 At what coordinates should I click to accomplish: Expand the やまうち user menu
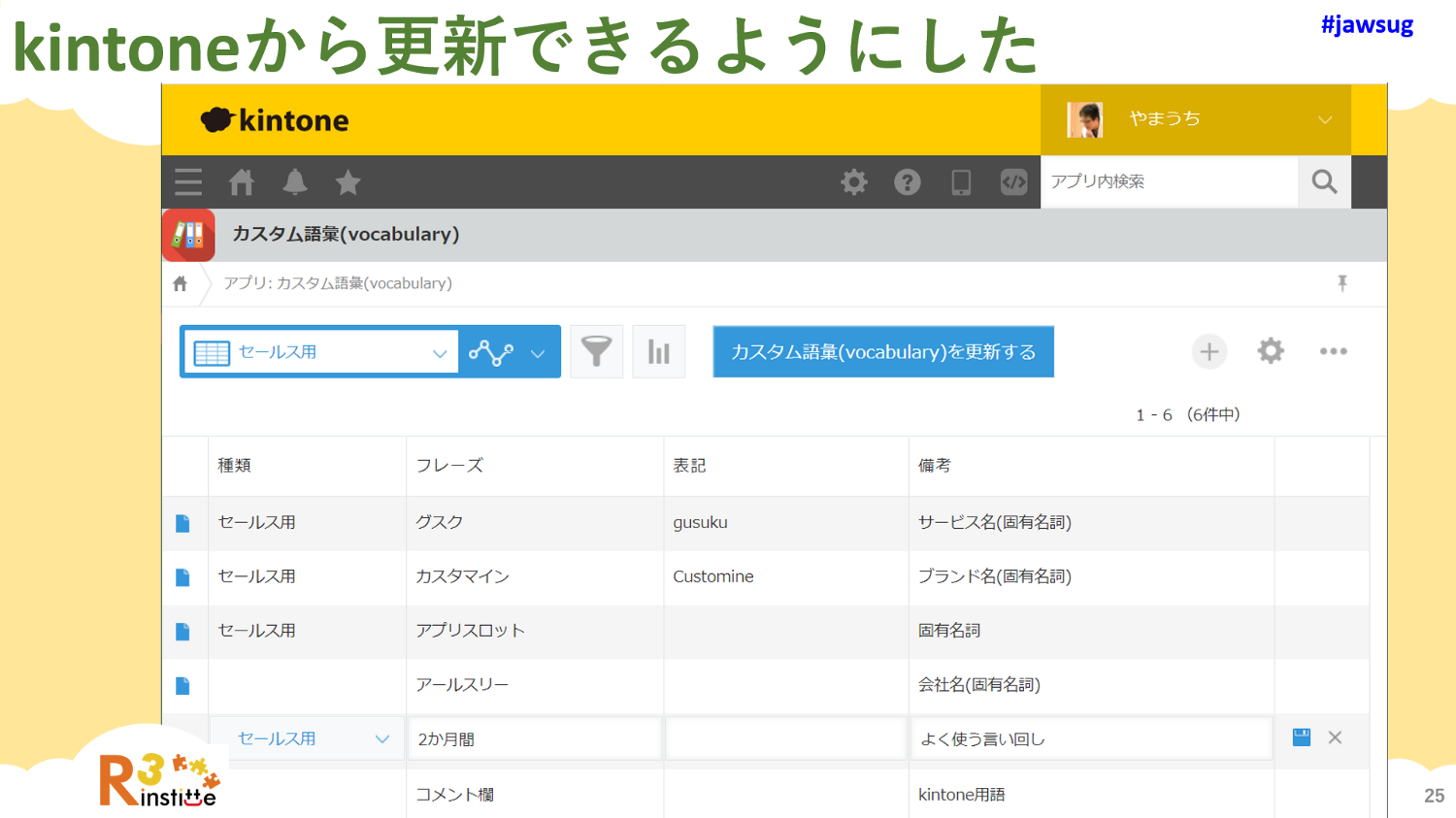(1196, 119)
